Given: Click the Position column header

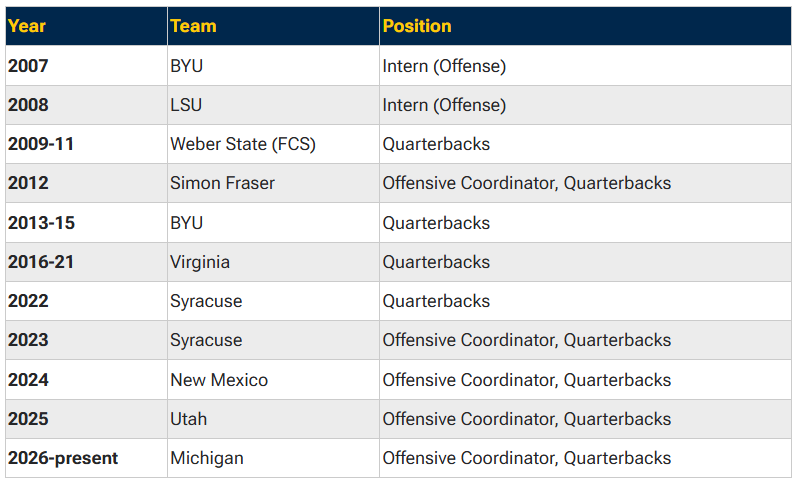Looking at the screenshot, I should 585,26.
